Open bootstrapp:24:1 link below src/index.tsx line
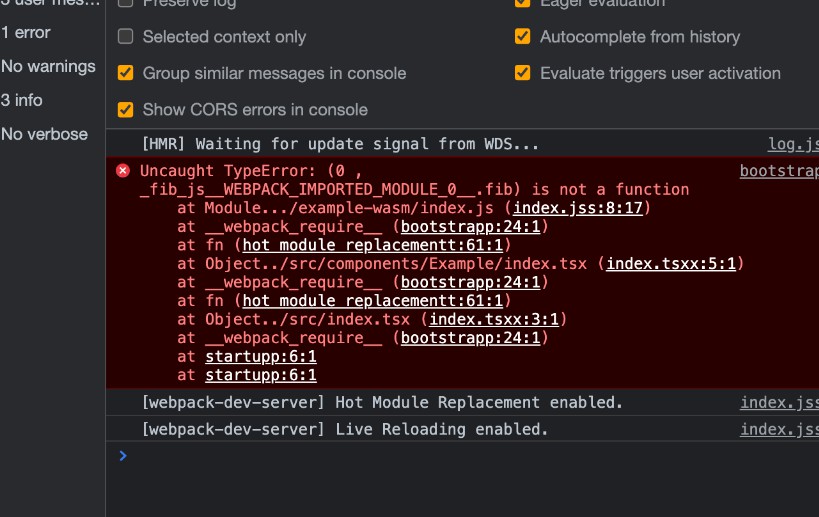Image resolution: width=819 pixels, height=517 pixels. pos(471,338)
